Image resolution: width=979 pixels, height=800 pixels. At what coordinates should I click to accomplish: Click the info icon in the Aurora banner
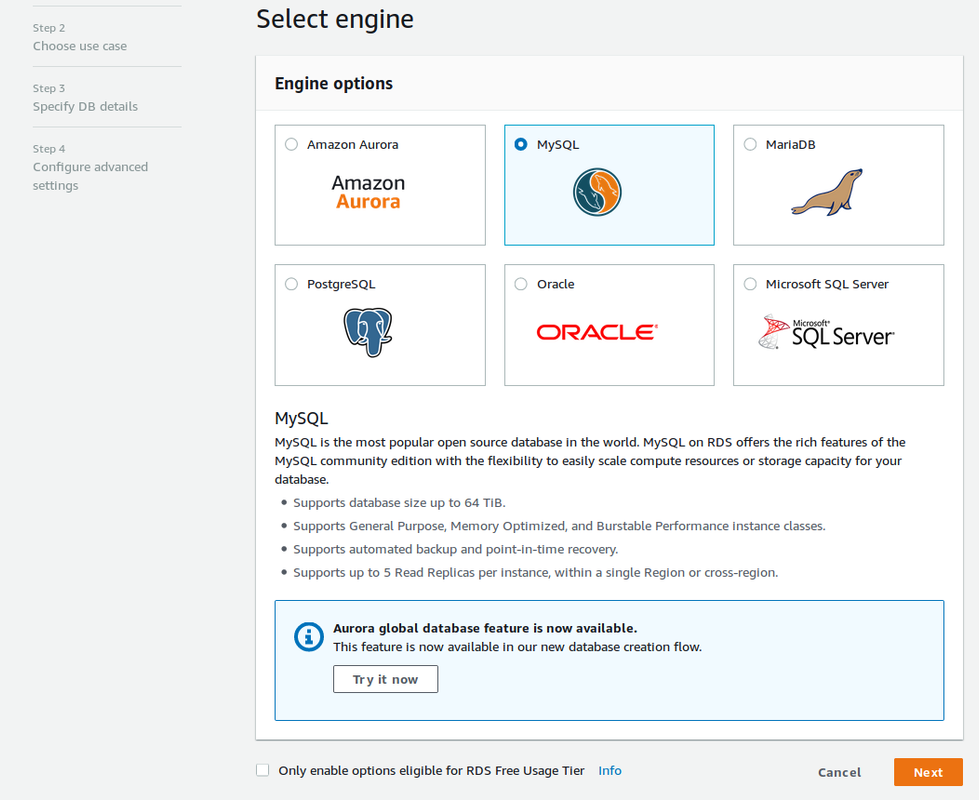[308, 636]
